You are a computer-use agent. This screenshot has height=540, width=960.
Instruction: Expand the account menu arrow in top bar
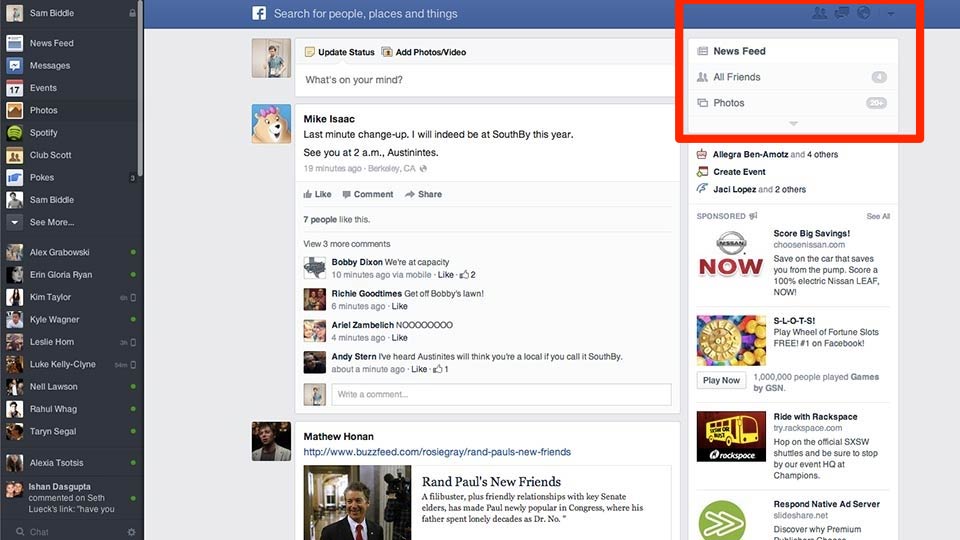click(x=890, y=14)
